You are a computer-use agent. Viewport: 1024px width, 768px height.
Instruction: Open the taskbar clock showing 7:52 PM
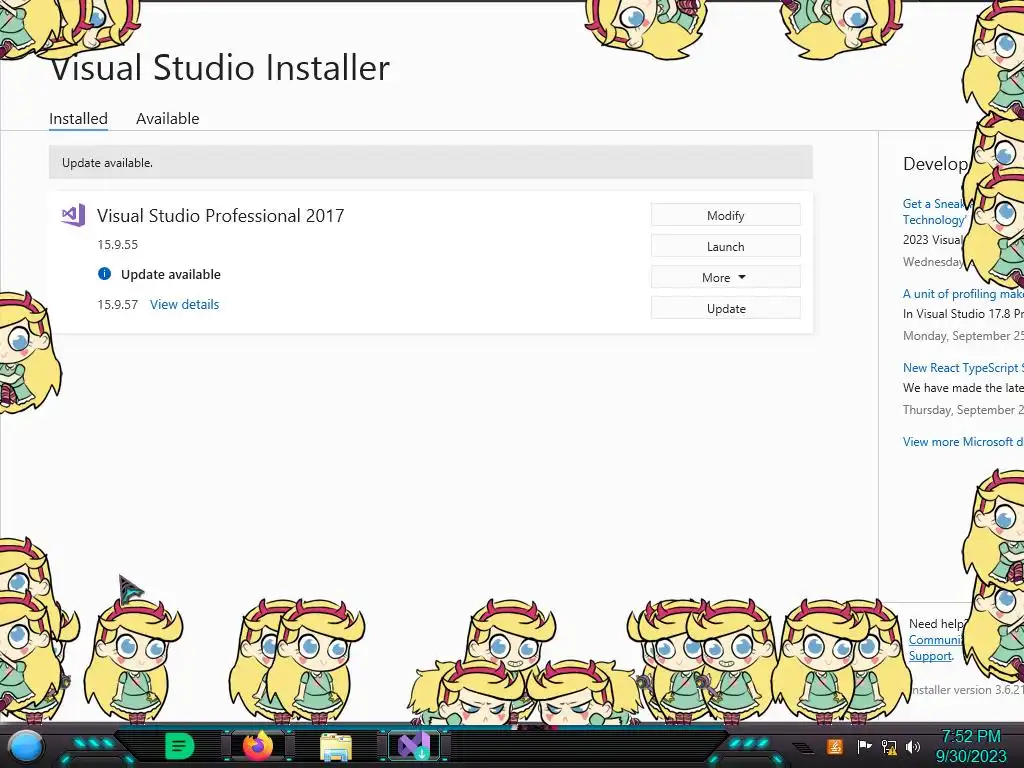(971, 737)
